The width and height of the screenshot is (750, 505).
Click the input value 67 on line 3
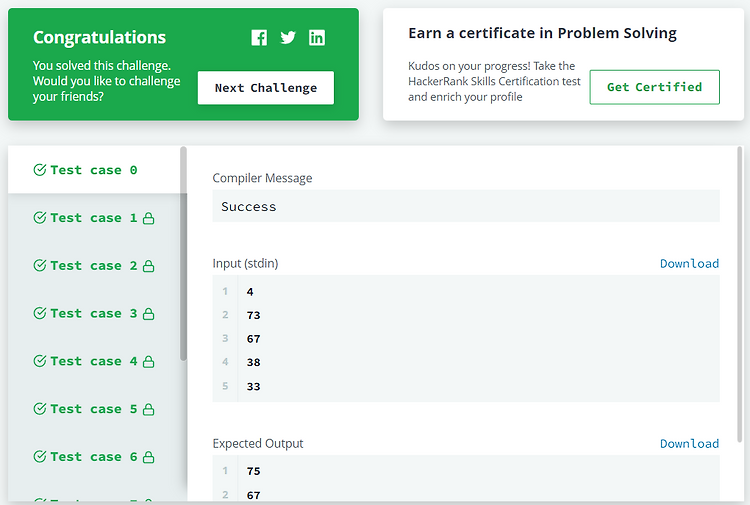click(x=254, y=339)
